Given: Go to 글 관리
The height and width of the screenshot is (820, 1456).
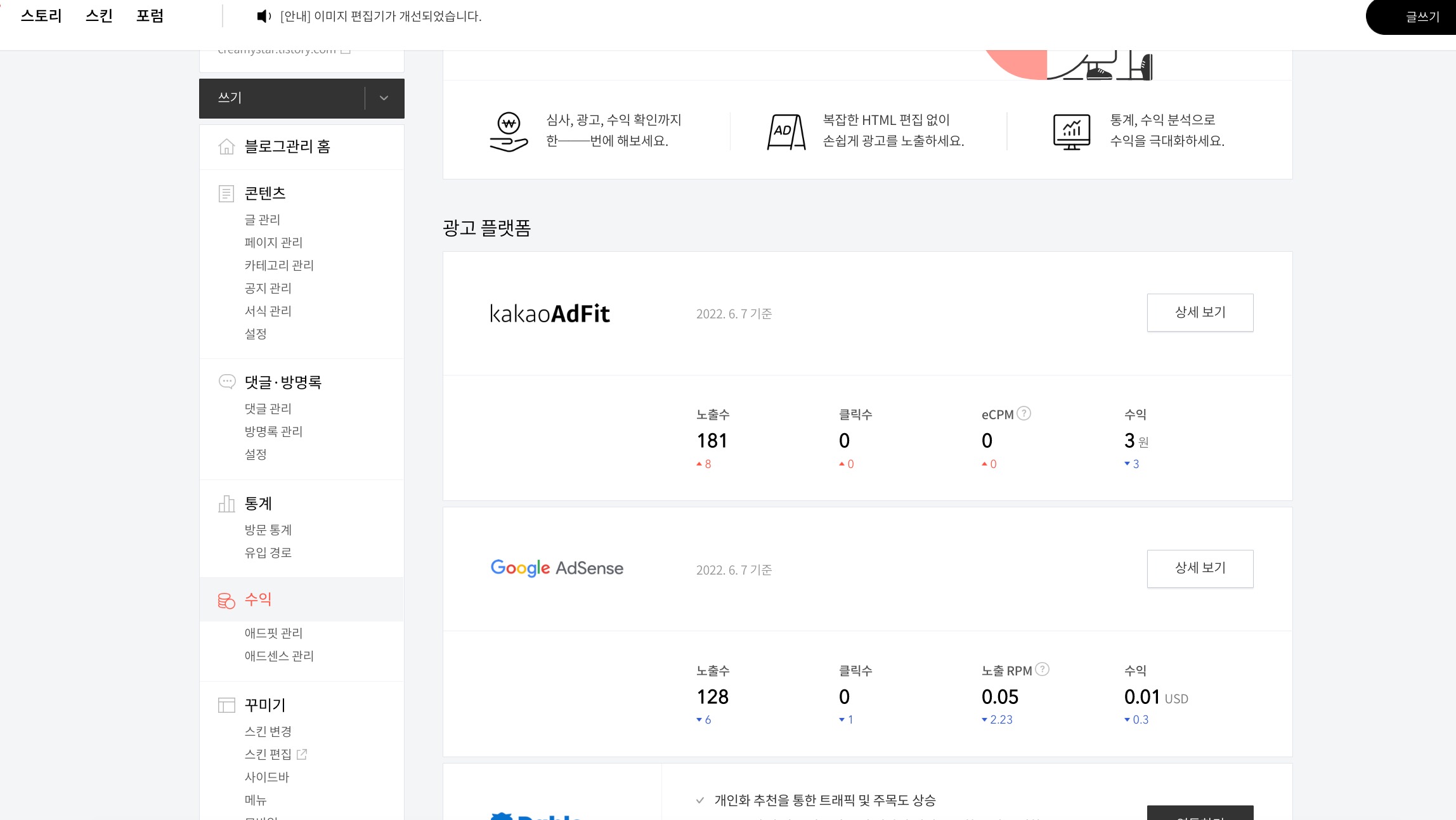Looking at the screenshot, I should point(263,219).
